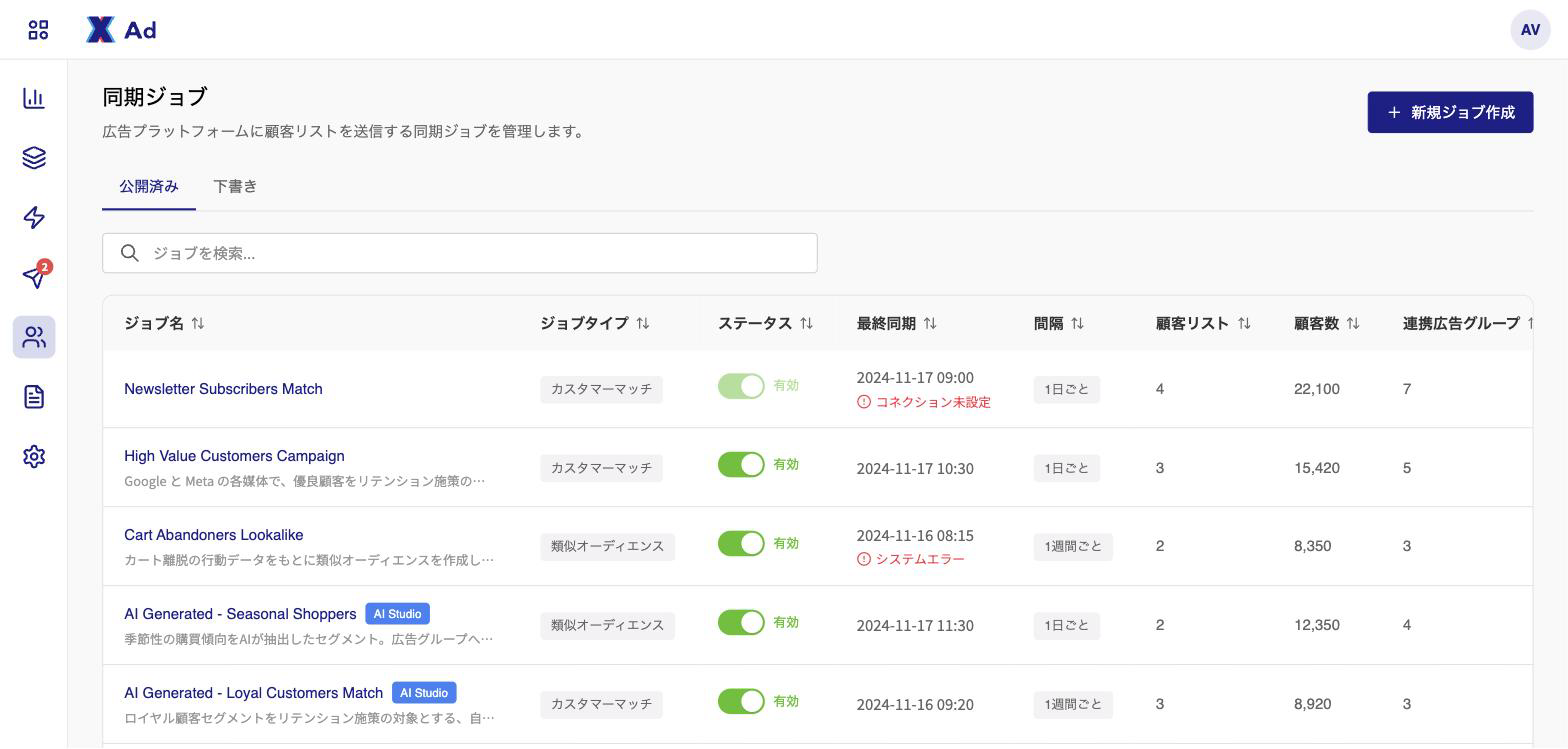The height and width of the screenshot is (749, 1568).
Task: Sort by 最終同期 column
Action: tap(930, 323)
